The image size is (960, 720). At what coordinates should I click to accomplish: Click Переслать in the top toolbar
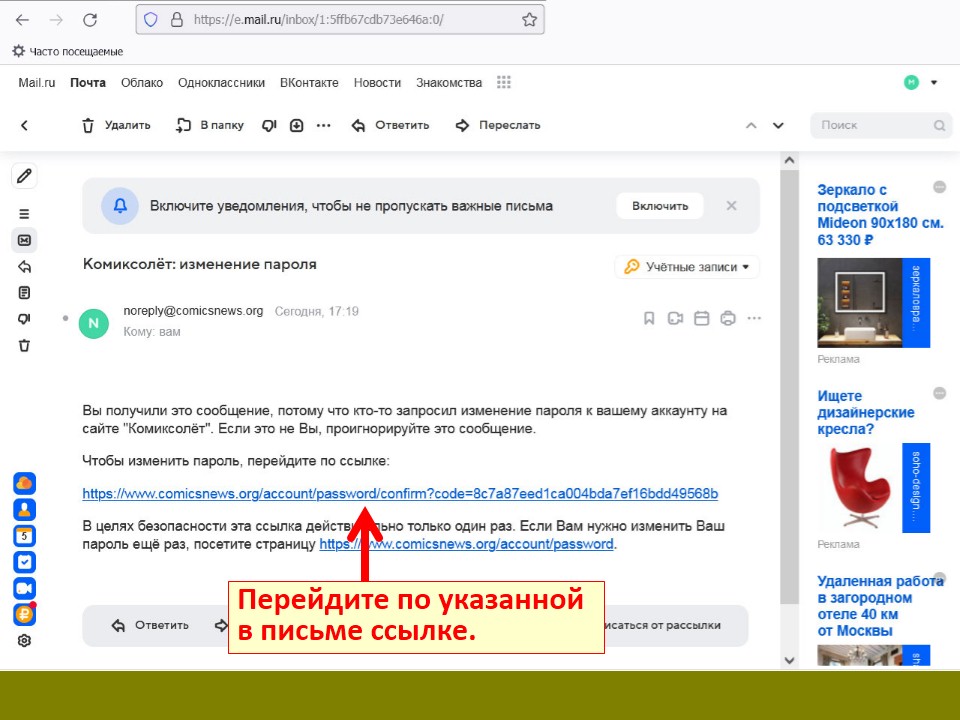pos(498,126)
